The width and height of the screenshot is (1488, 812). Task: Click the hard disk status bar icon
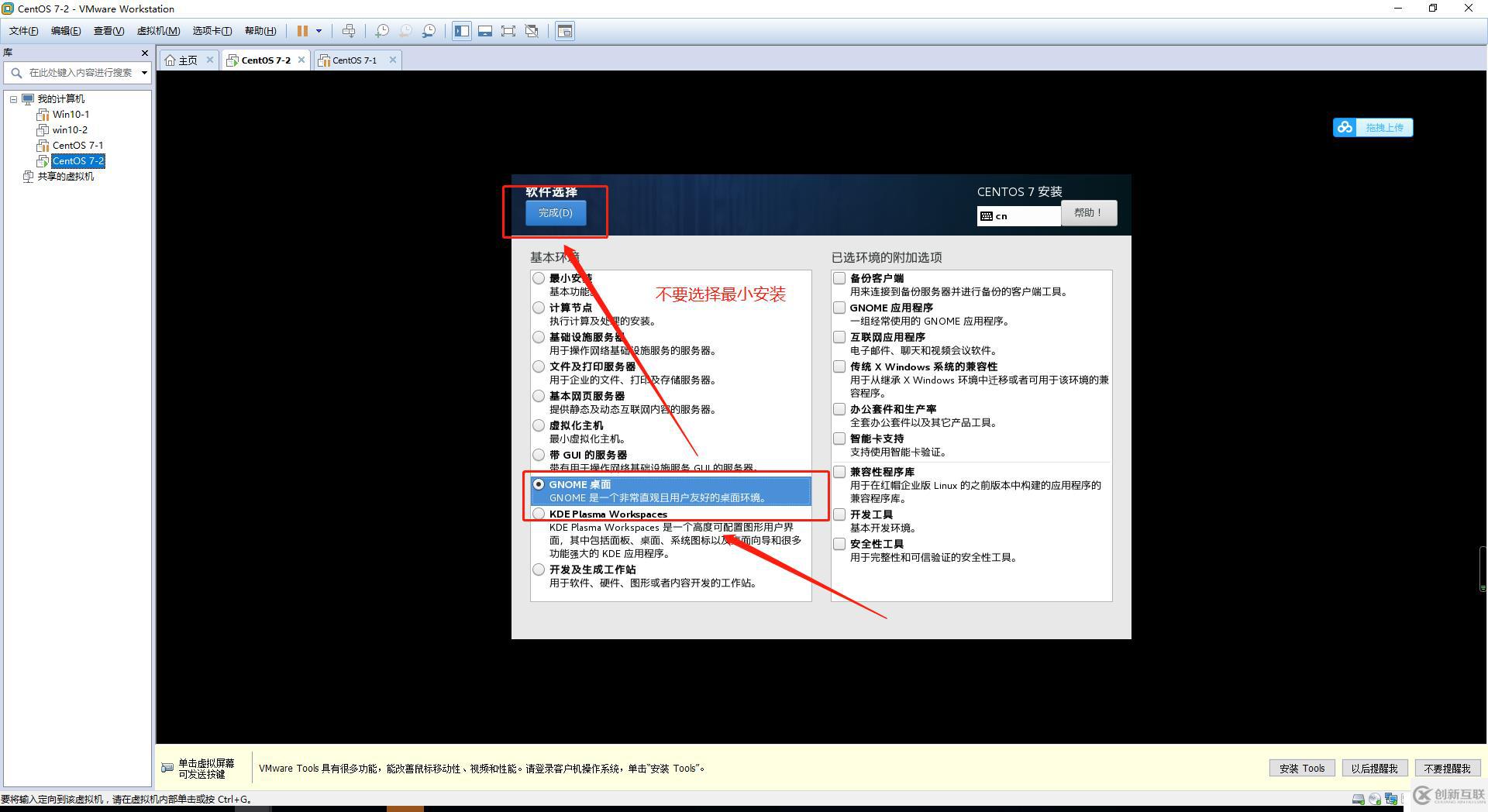click(1359, 799)
